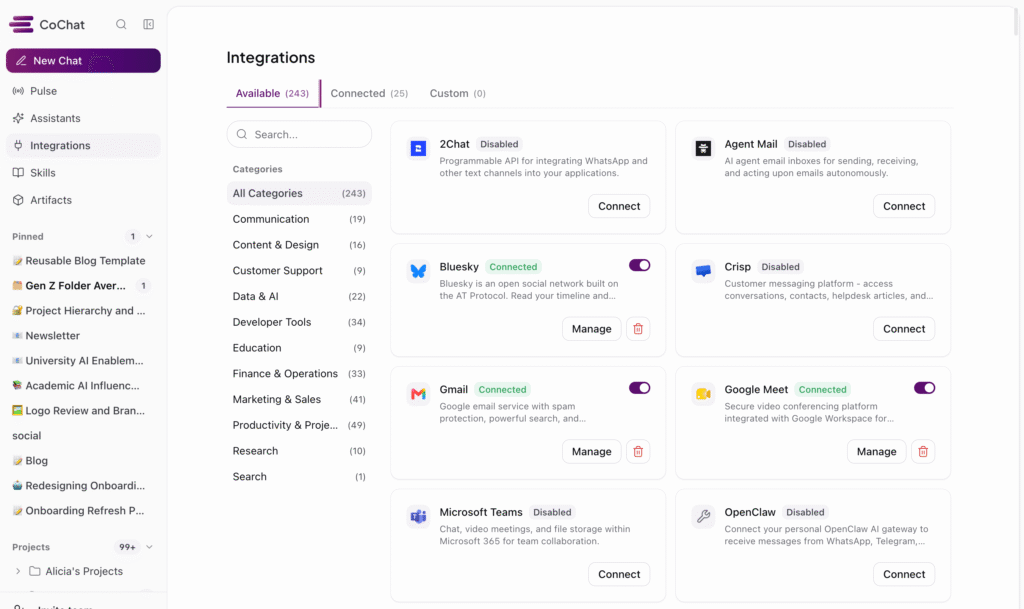The width and height of the screenshot is (1024, 609).
Task: Click the Assistants sparkle icon in sidebar
Action: (x=18, y=118)
